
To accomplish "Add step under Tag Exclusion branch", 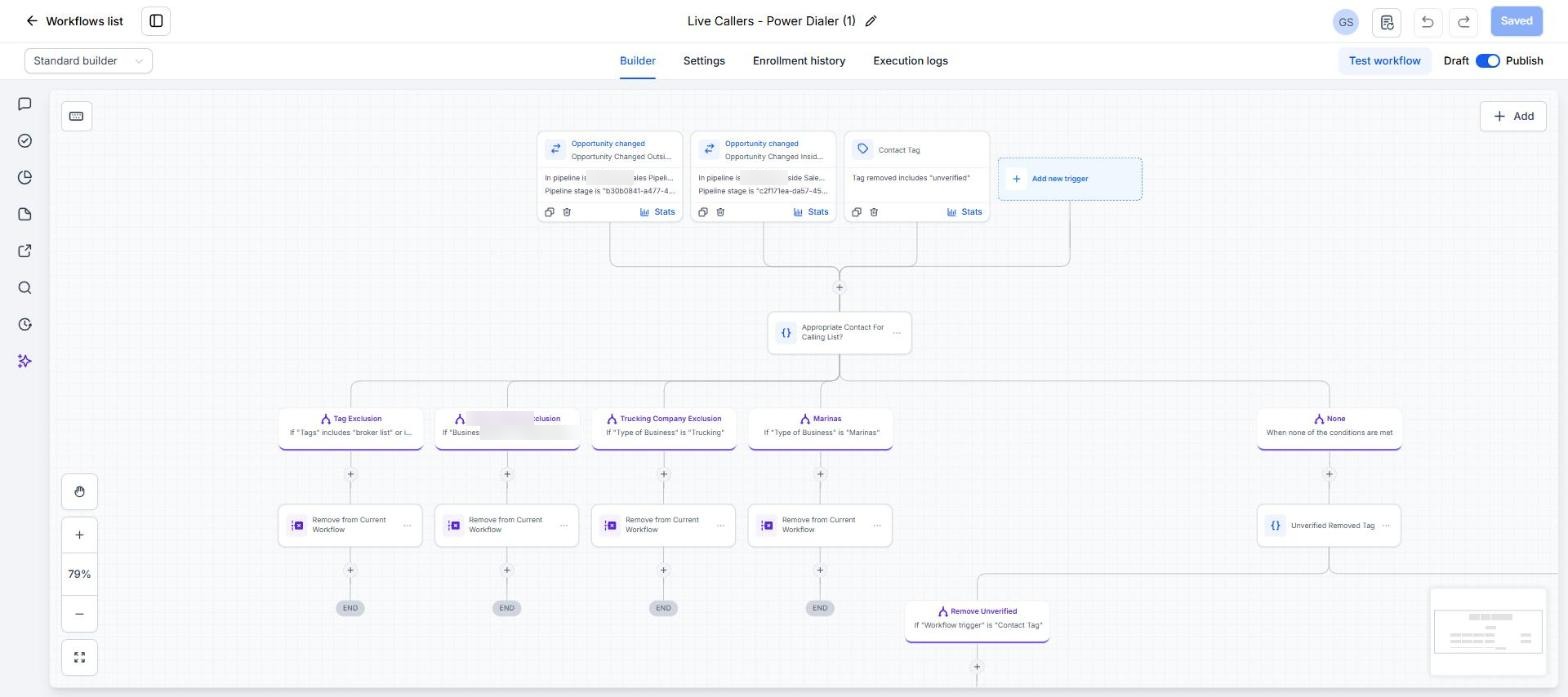I will [x=350, y=474].
